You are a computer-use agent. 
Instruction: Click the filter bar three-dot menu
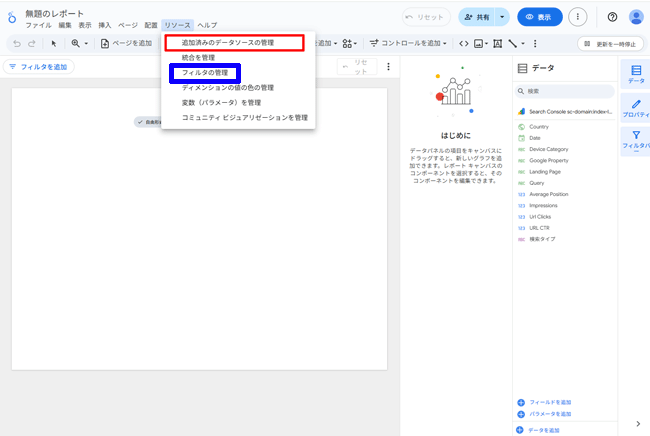tap(388, 67)
